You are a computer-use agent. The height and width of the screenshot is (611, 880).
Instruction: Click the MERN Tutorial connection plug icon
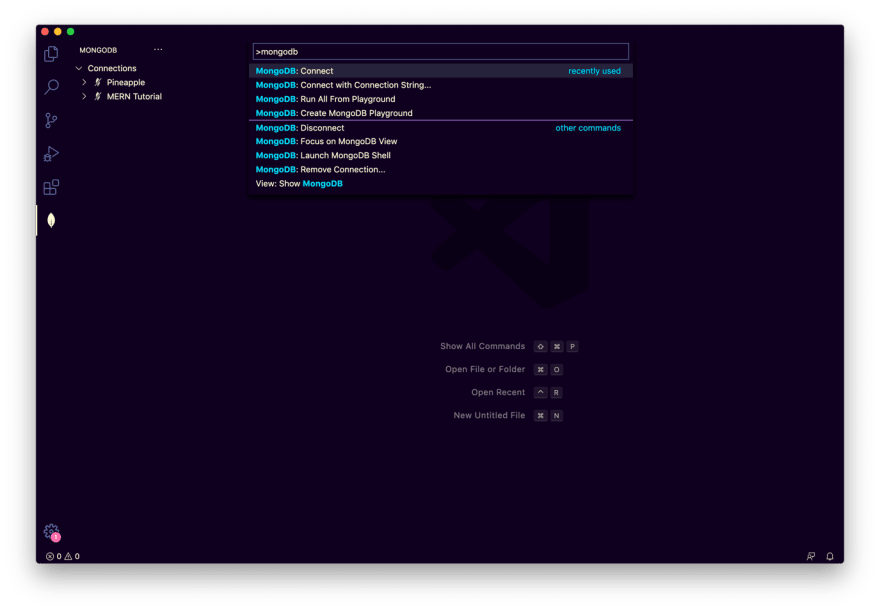pyautogui.click(x=98, y=97)
